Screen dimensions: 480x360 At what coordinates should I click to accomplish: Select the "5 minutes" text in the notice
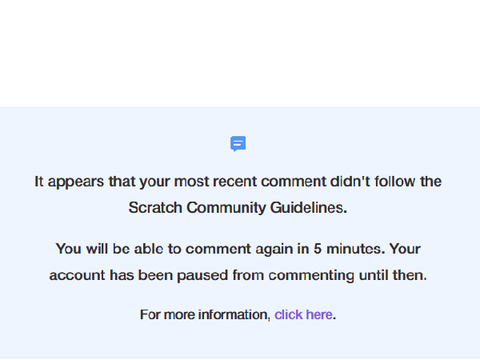click(349, 249)
